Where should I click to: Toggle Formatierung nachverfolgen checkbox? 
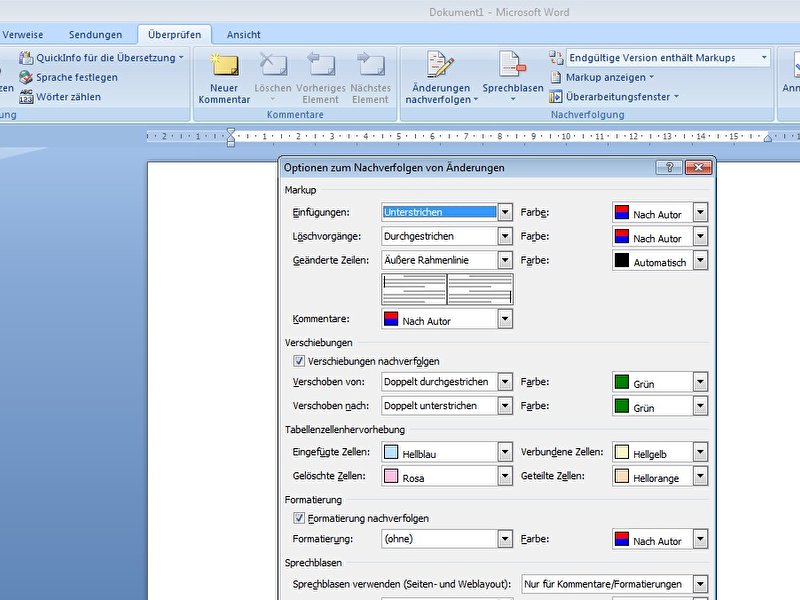299,518
